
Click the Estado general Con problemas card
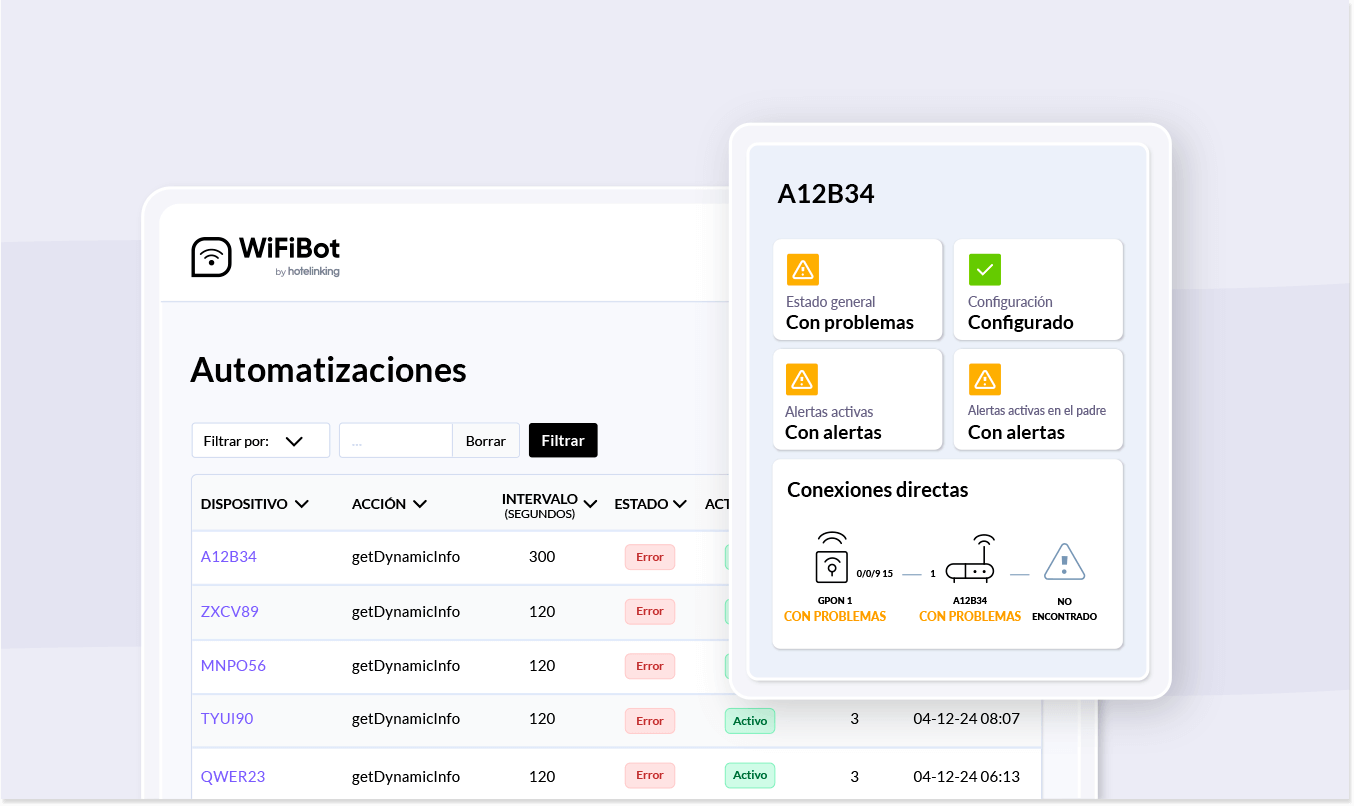click(x=858, y=290)
